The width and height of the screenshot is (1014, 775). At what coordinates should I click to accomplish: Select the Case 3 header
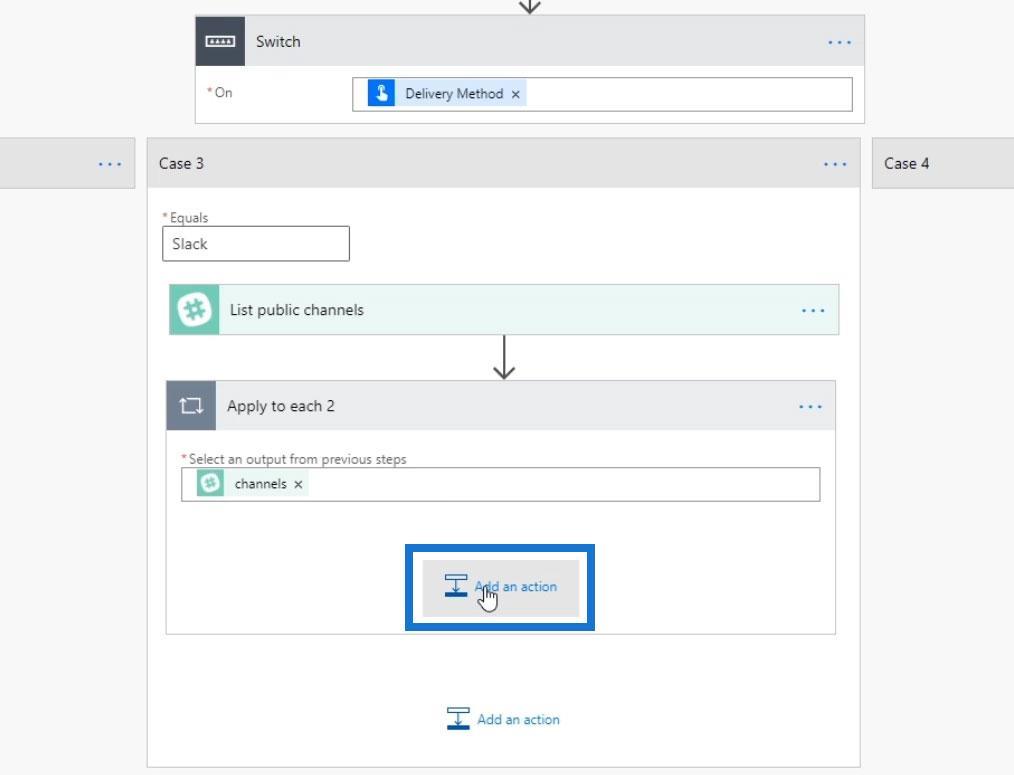pyautogui.click(x=504, y=164)
